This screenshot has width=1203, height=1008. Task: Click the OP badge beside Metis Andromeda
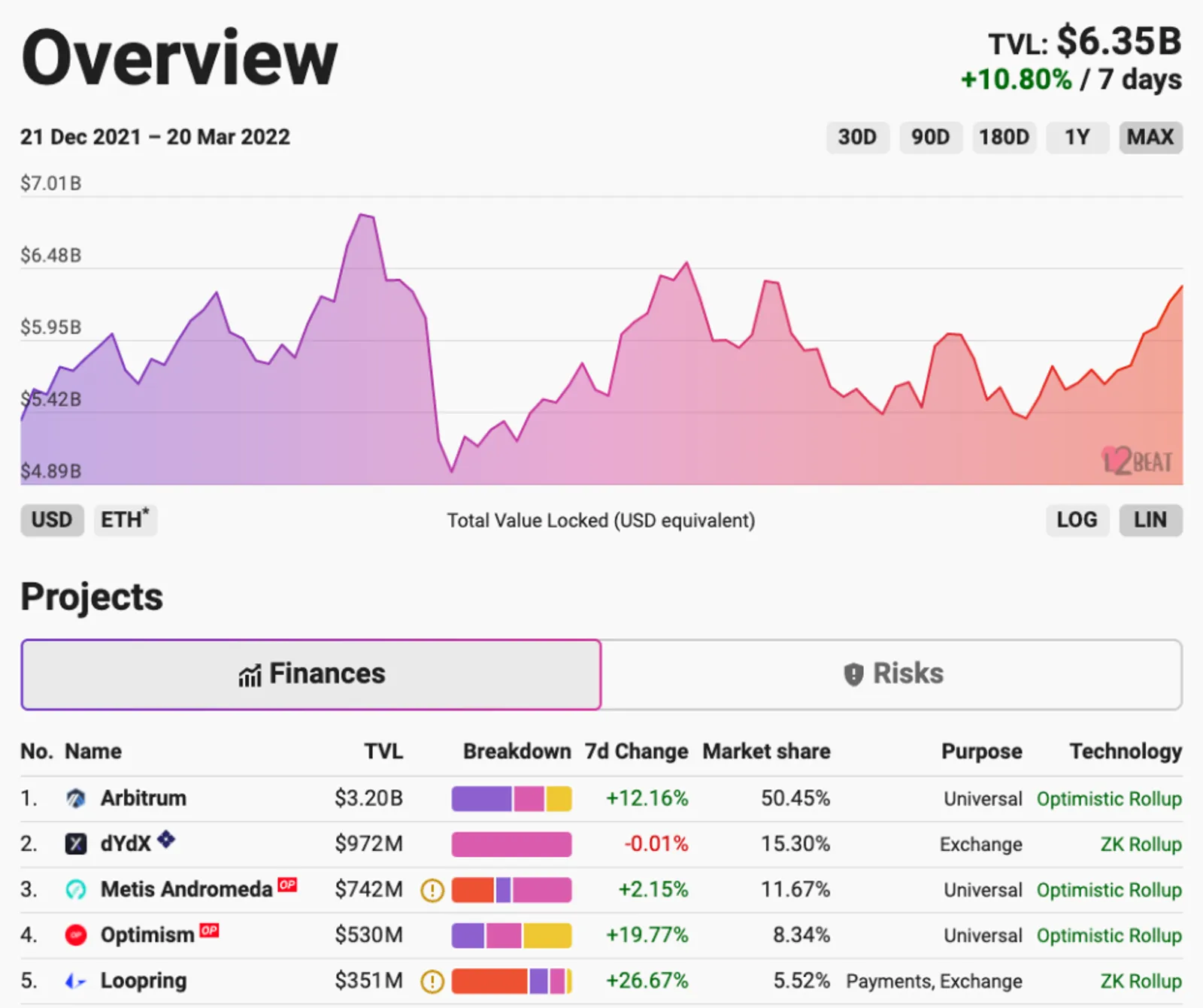[287, 885]
